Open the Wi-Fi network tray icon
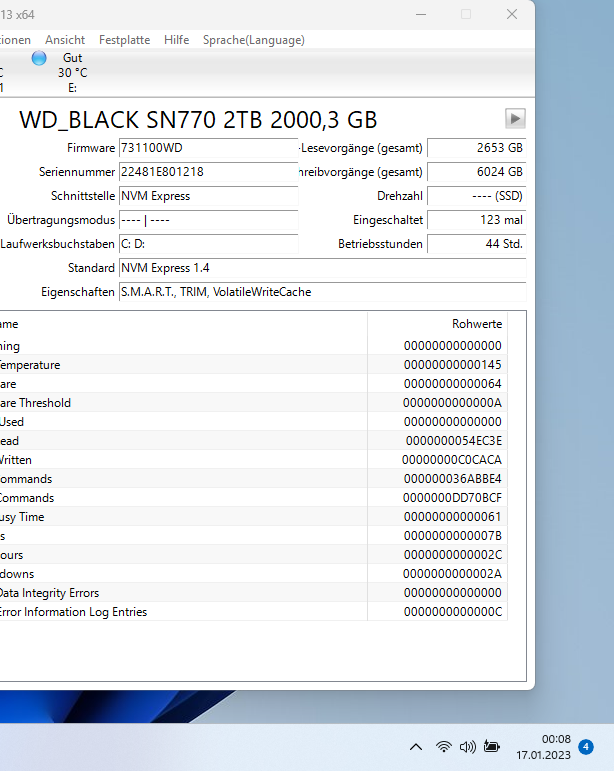Screen dimensions: 614x771 [x=443, y=747]
